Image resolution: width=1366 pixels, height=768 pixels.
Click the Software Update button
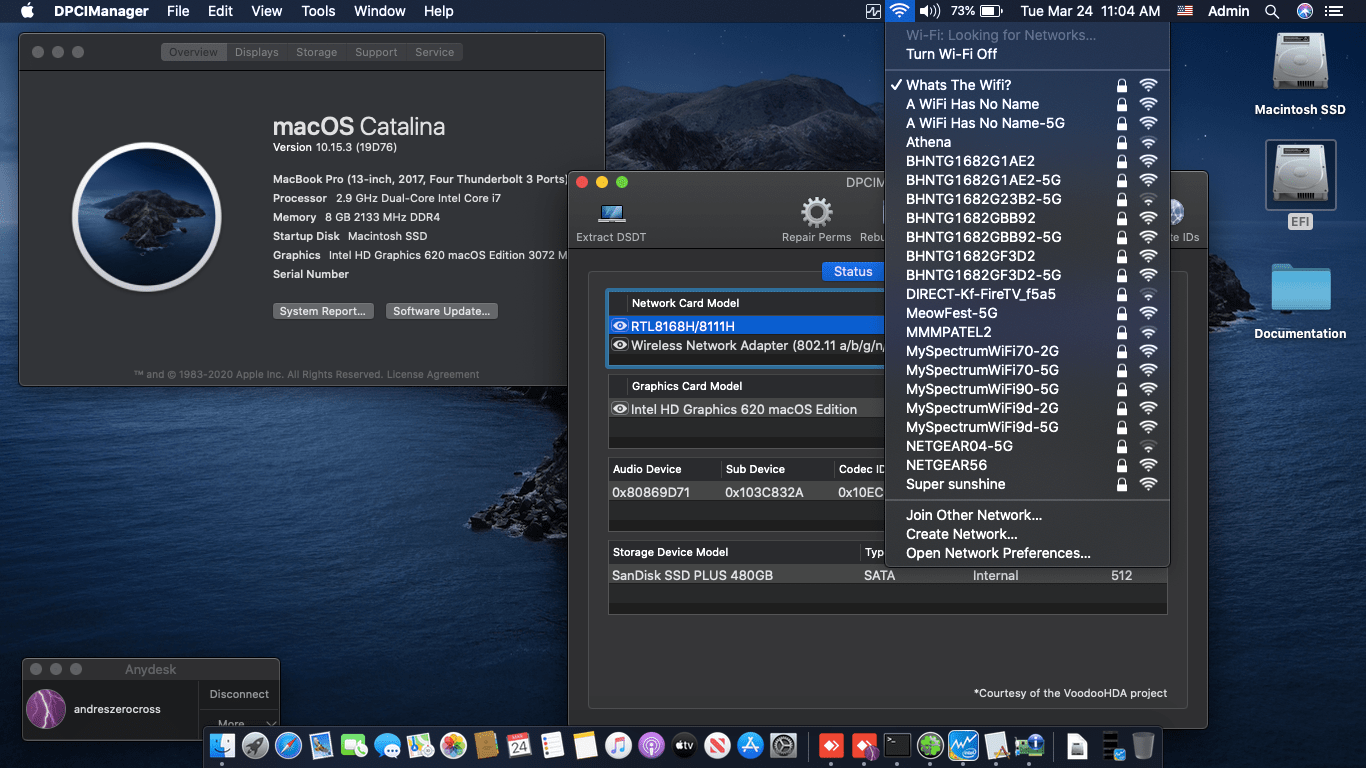(x=441, y=311)
